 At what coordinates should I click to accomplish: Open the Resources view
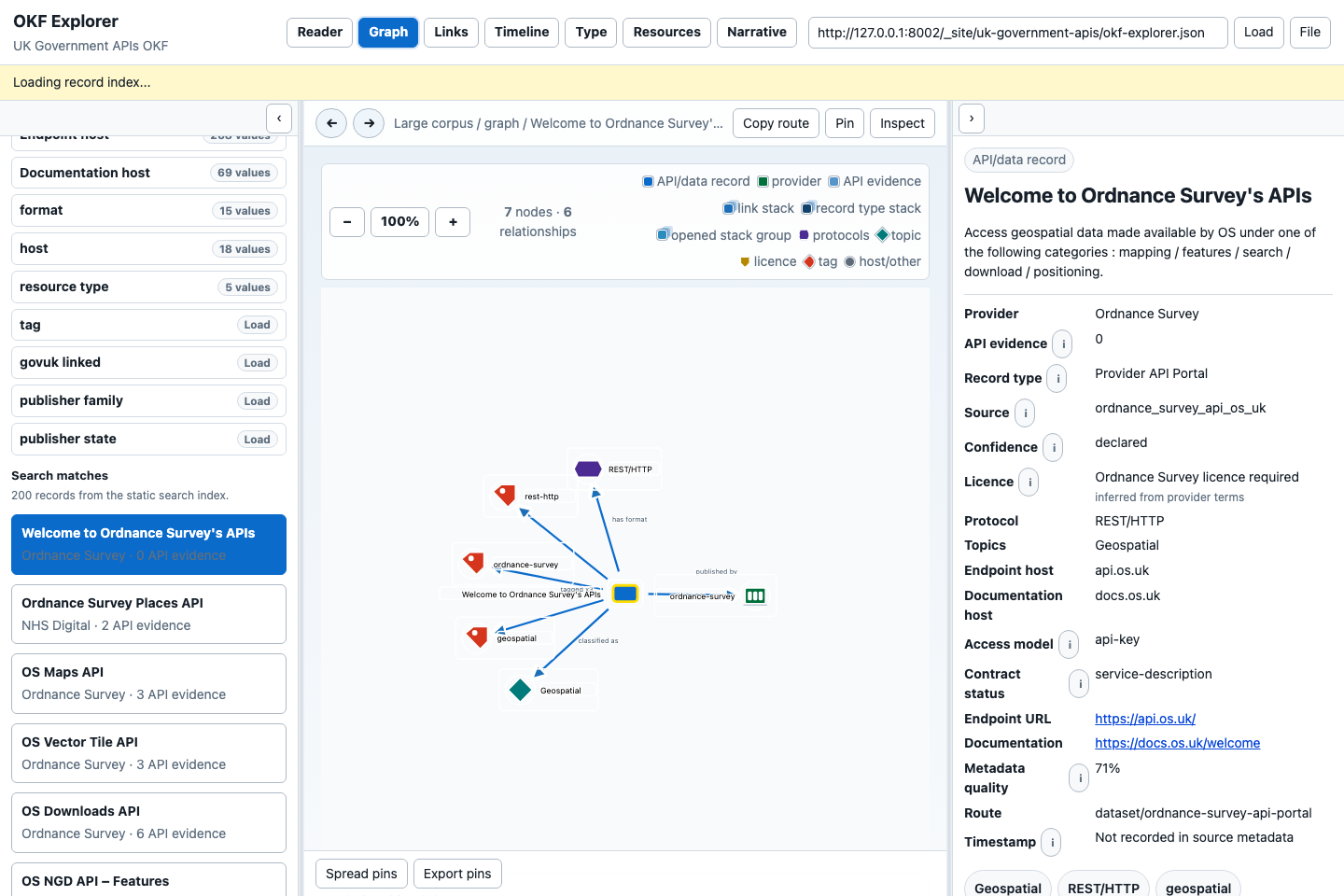coord(666,32)
